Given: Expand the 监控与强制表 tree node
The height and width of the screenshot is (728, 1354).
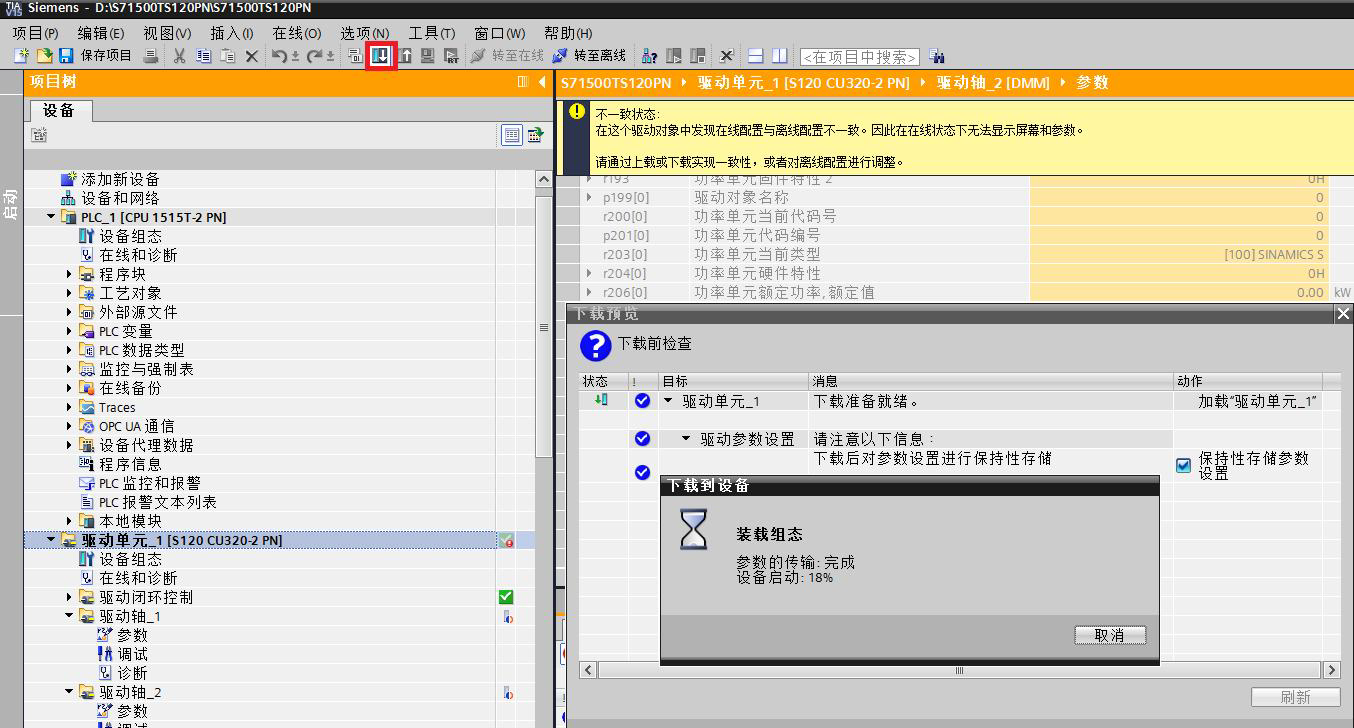Looking at the screenshot, I should [69, 369].
